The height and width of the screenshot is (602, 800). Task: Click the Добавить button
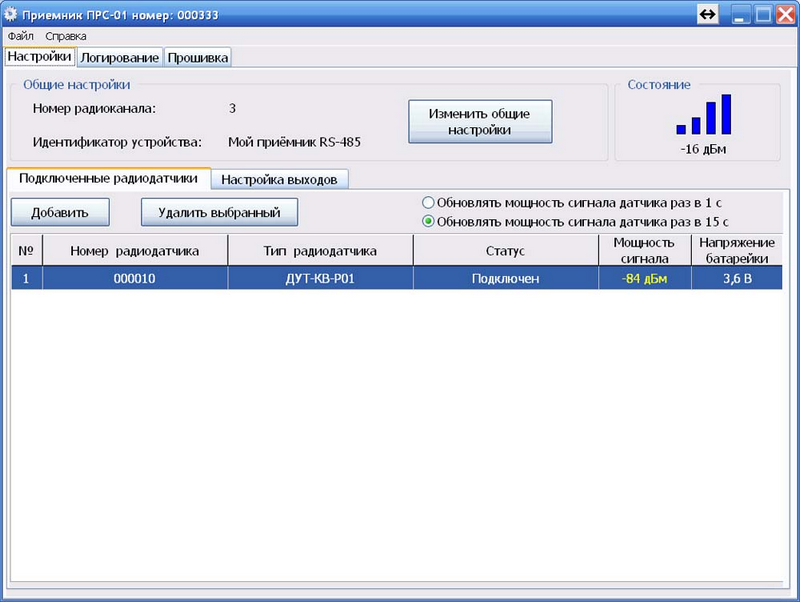(60, 212)
